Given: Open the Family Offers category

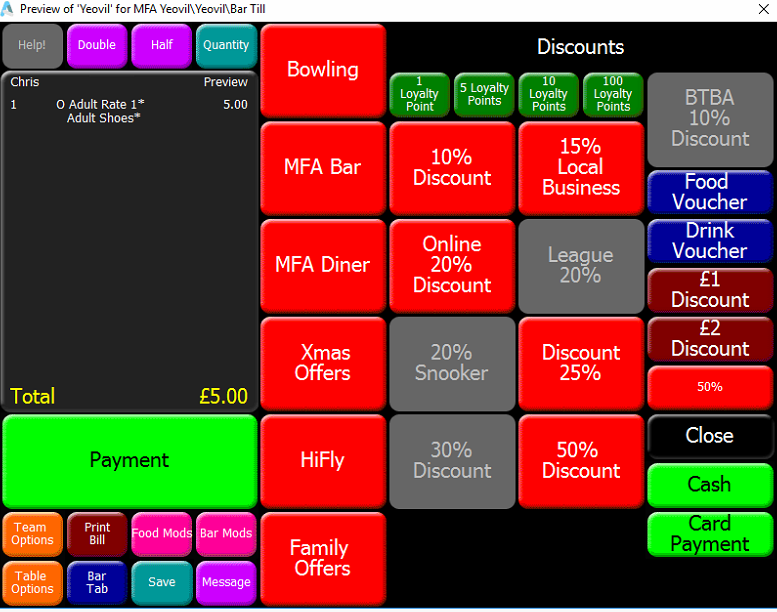Looking at the screenshot, I should click(323, 558).
